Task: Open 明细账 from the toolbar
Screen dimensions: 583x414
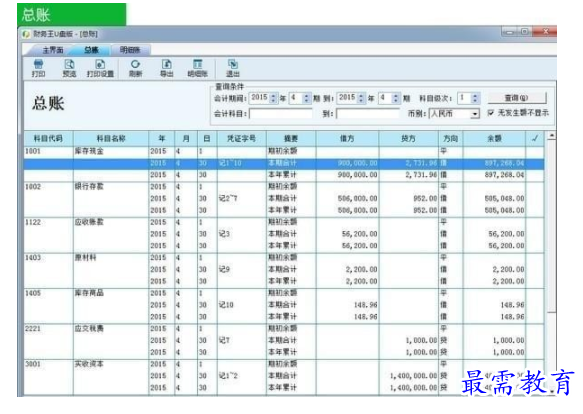Action: pyautogui.click(x=197, y=68)
